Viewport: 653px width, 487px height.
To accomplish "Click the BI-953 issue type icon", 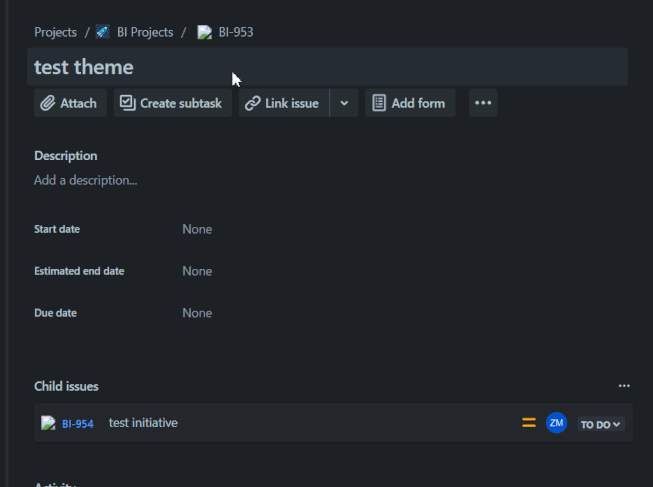I will point(204,32).
